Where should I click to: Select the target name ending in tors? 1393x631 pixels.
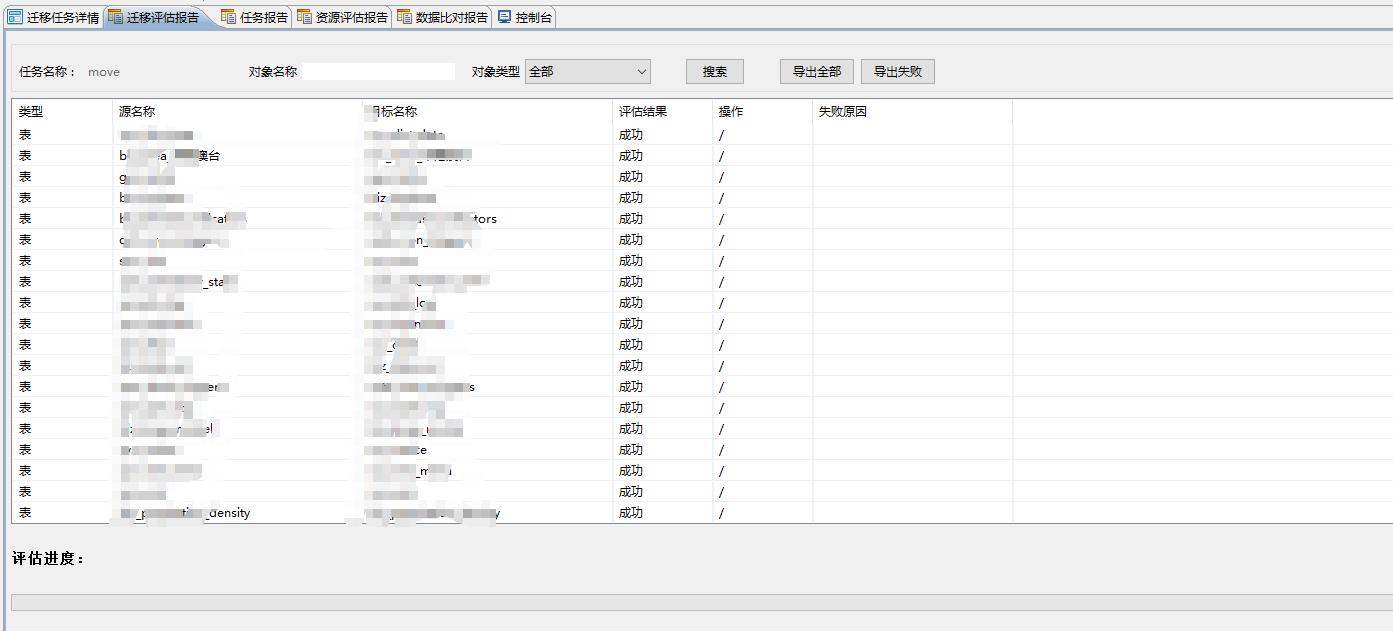tap(431, 219)
